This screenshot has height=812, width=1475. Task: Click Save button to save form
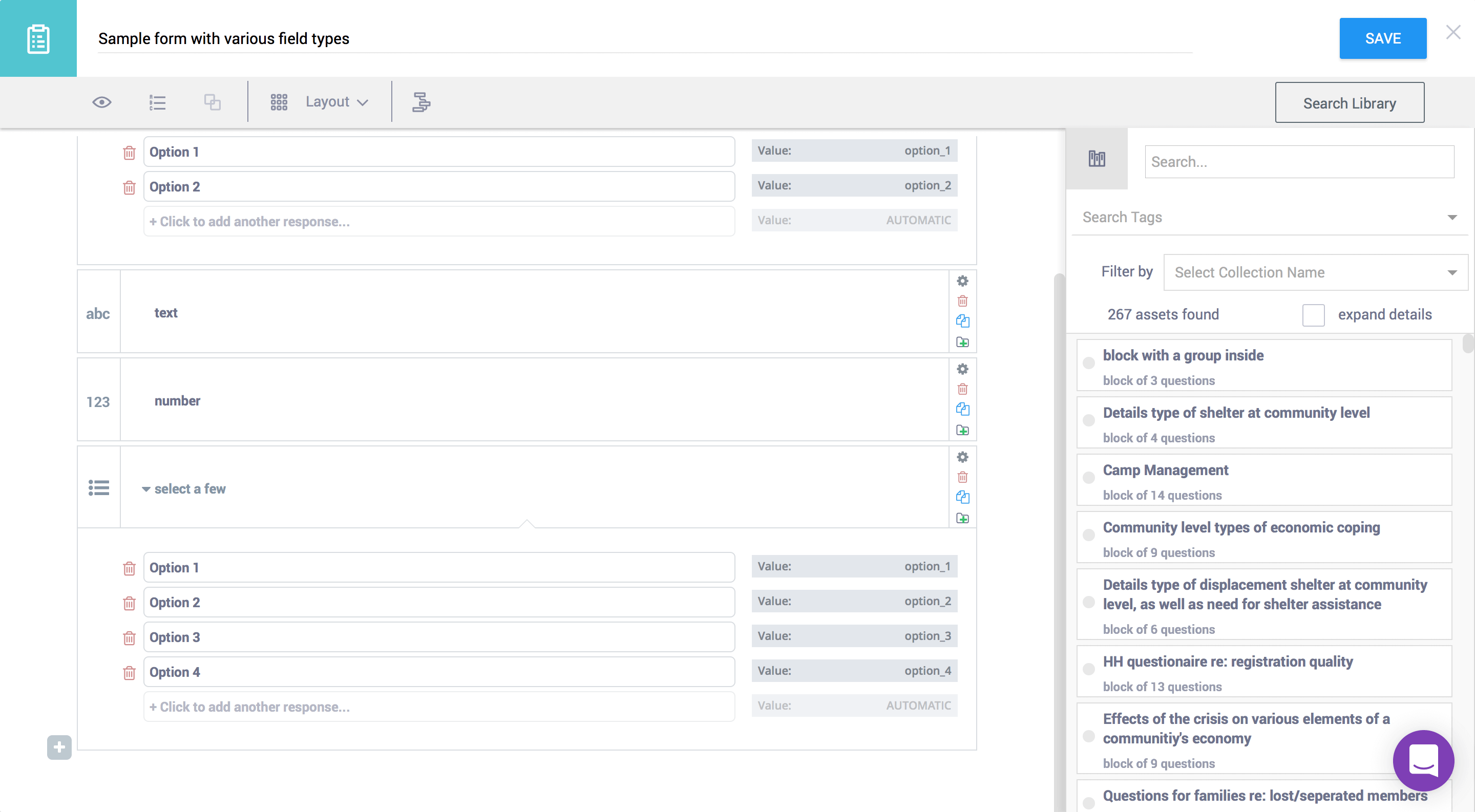click(x=1383, y=38)
